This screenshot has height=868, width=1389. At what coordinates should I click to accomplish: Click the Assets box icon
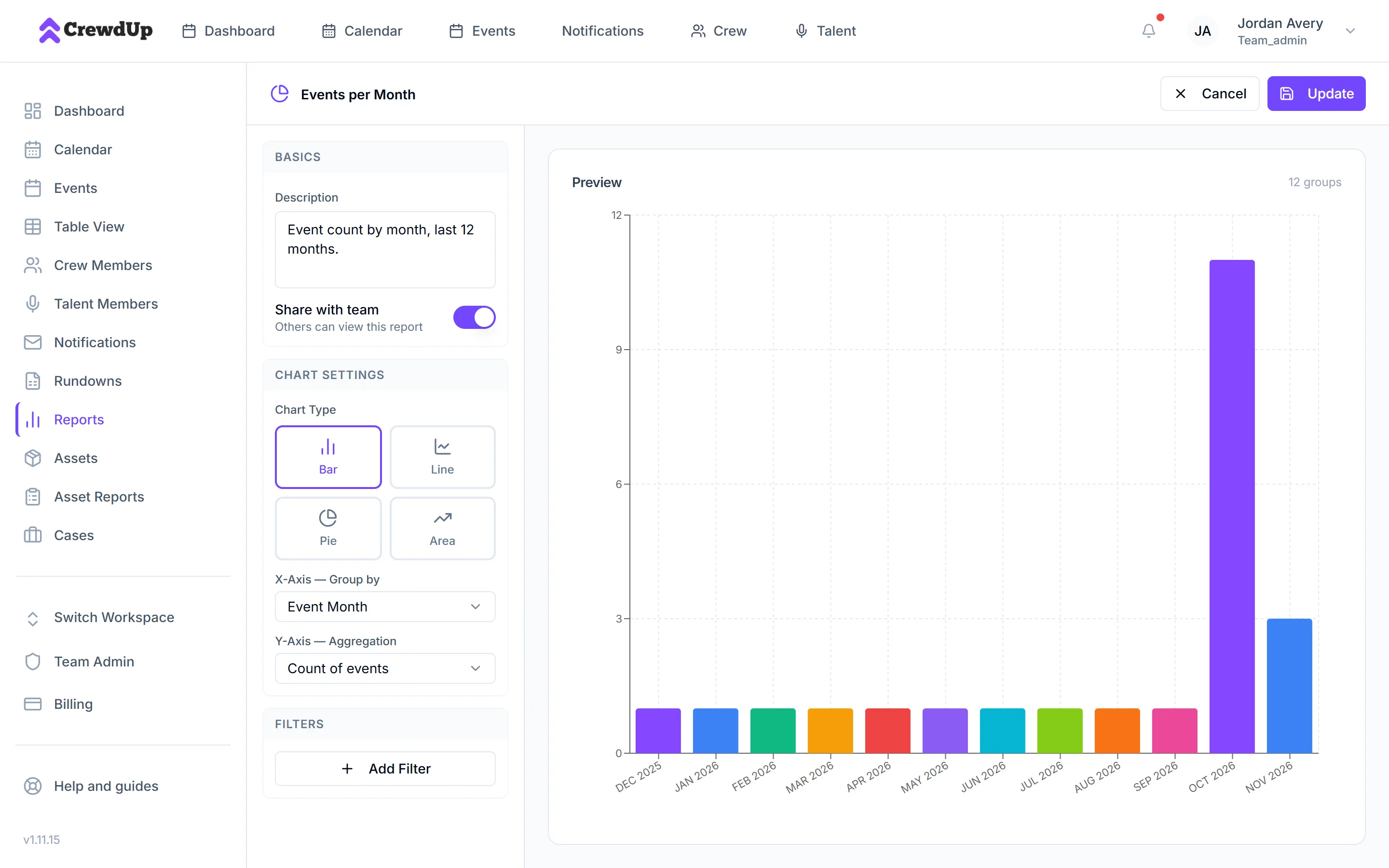coord(33,458)
